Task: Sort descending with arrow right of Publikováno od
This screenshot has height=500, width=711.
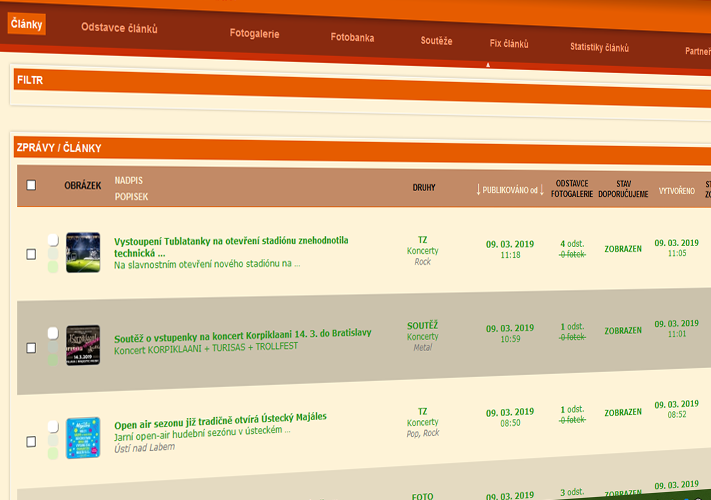Action: pos(542,190)
